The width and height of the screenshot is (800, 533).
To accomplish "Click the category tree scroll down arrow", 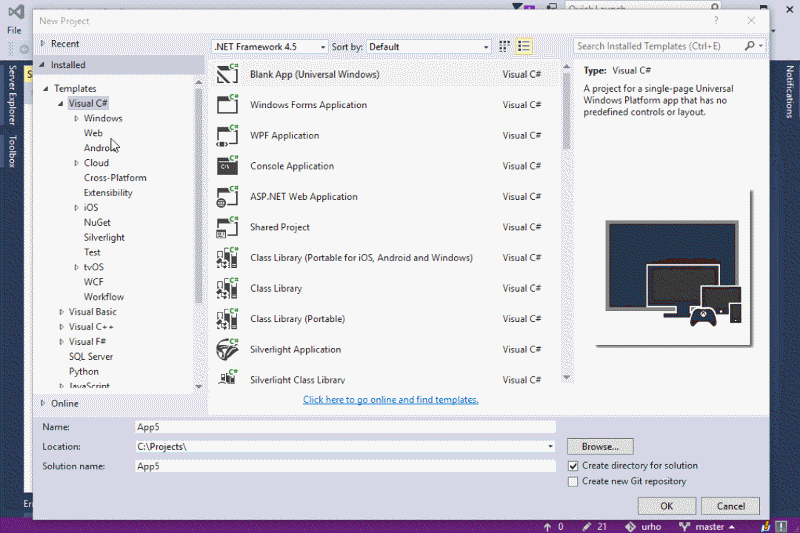I will point(198,386).
